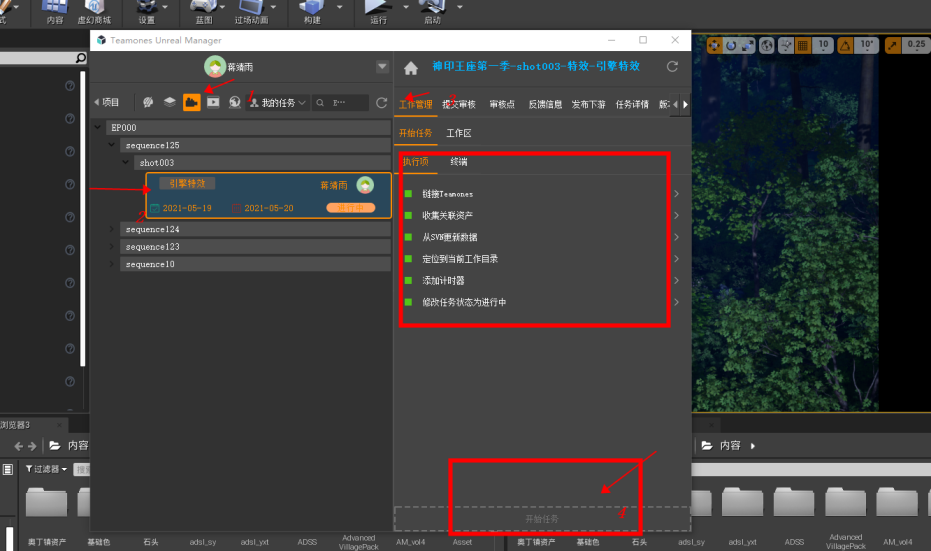Open surface snapping options in viewport
The image size is (931, 551).
point(786,45)
